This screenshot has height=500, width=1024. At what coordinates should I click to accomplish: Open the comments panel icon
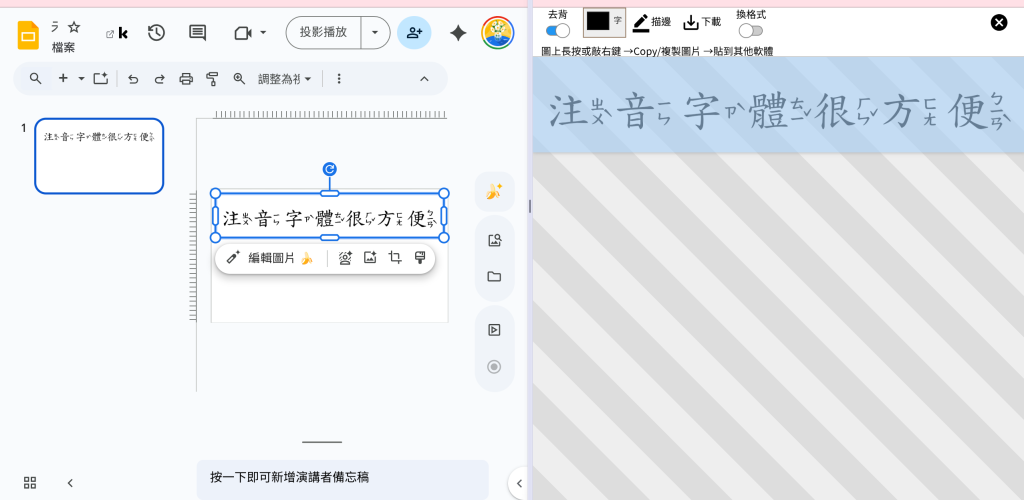[197, 32]
